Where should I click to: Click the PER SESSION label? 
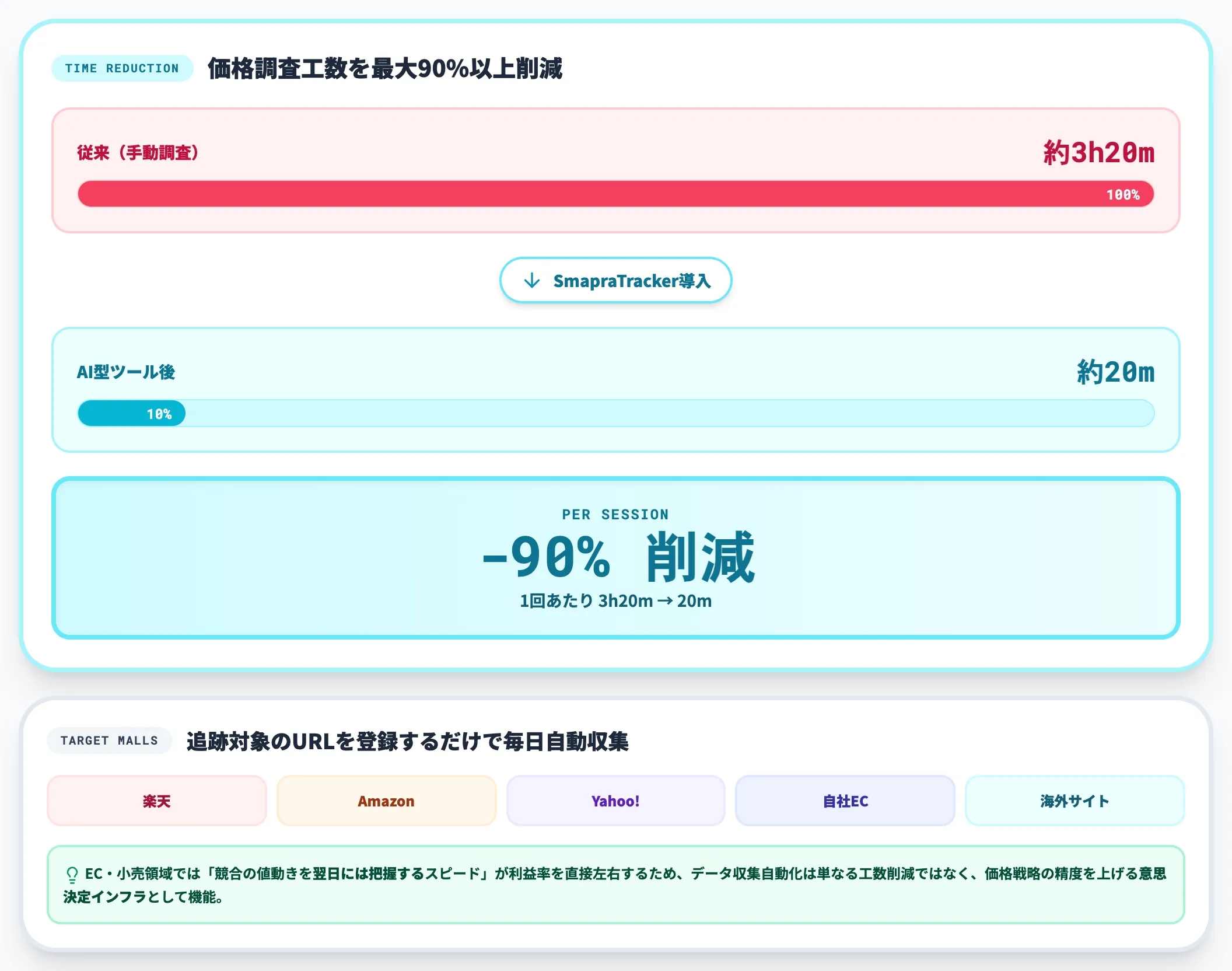(x=615, y=514)
